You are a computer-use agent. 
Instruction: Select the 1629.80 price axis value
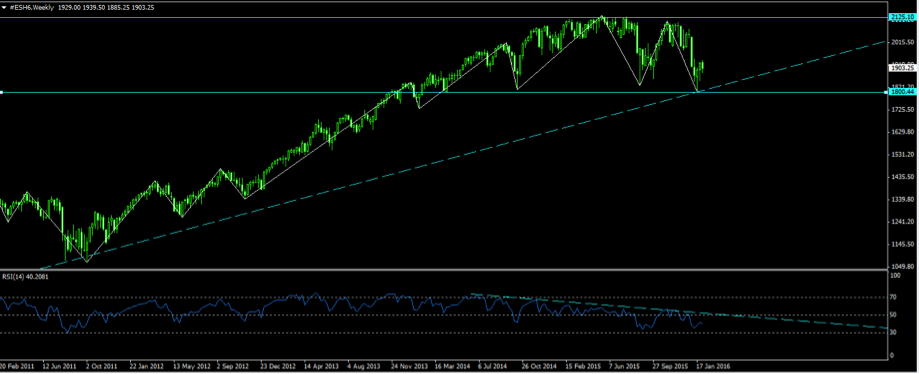(902, 132)
